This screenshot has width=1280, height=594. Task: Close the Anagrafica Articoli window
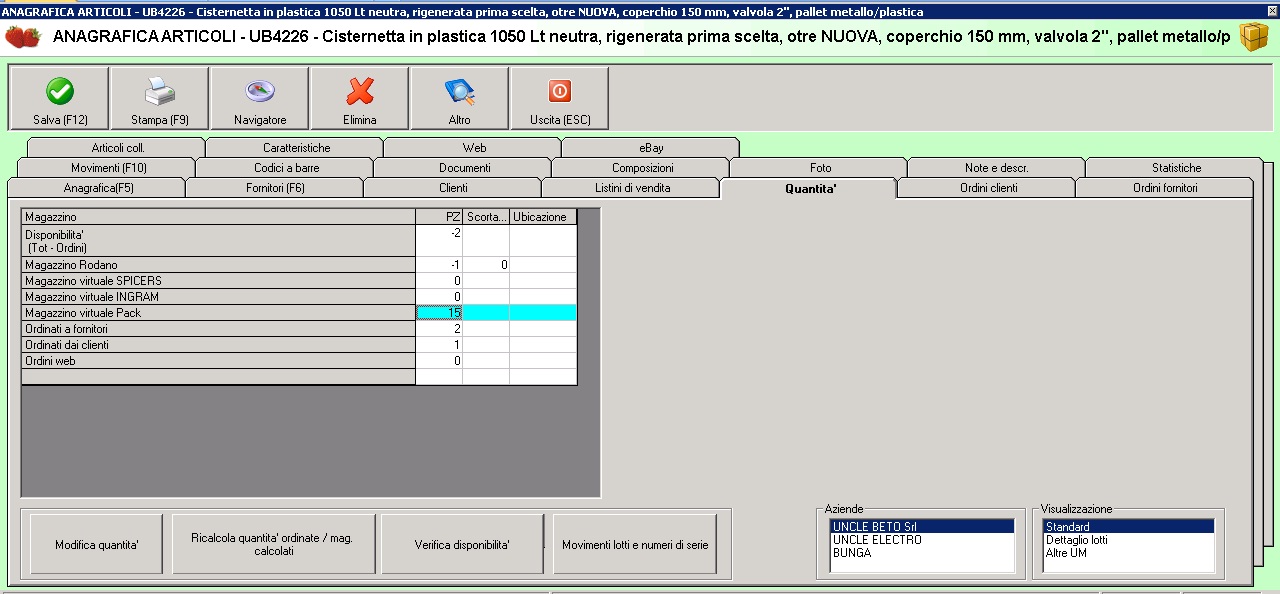1272,11
